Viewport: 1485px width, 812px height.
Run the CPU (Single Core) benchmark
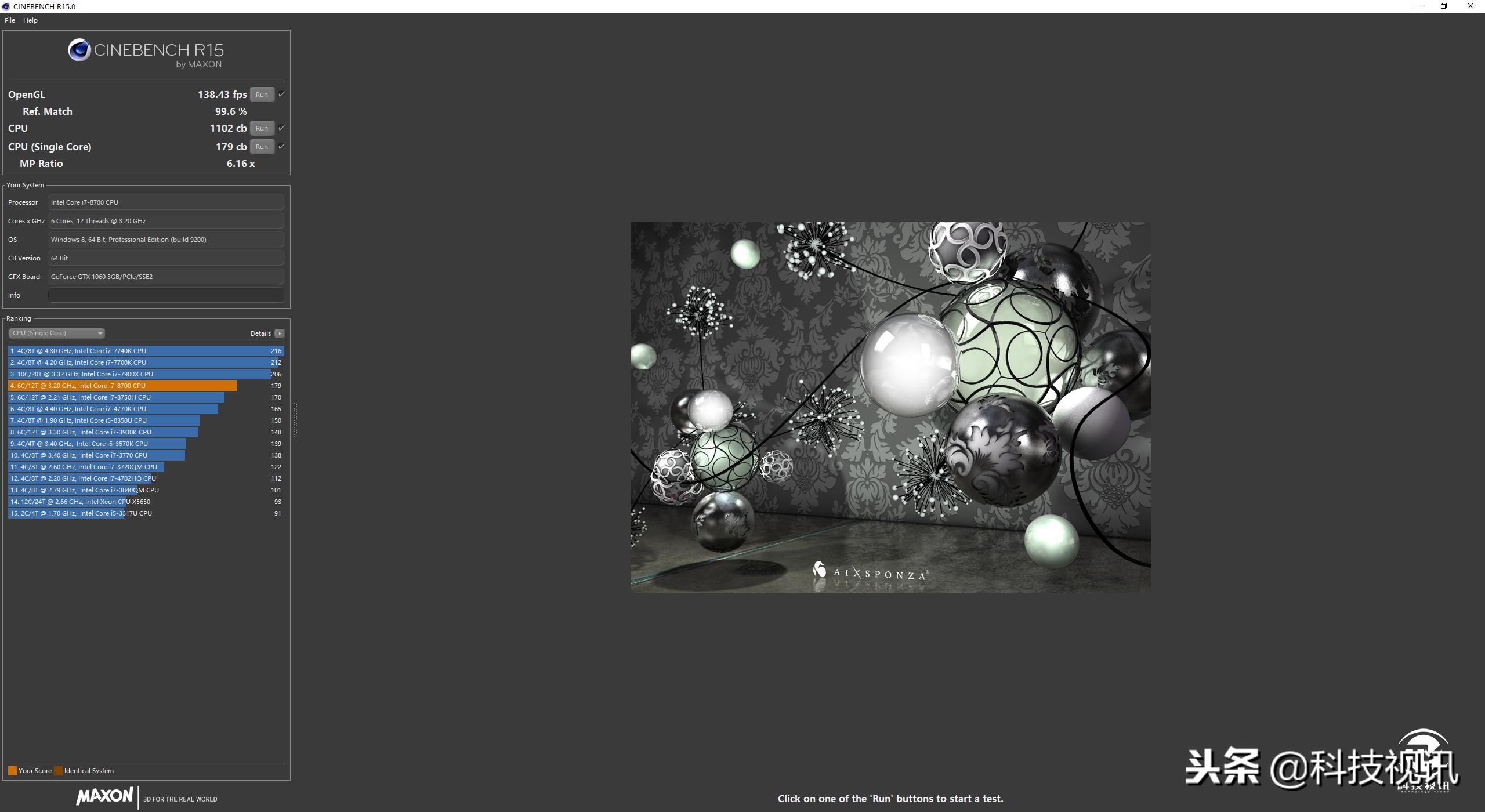point(262,147)
